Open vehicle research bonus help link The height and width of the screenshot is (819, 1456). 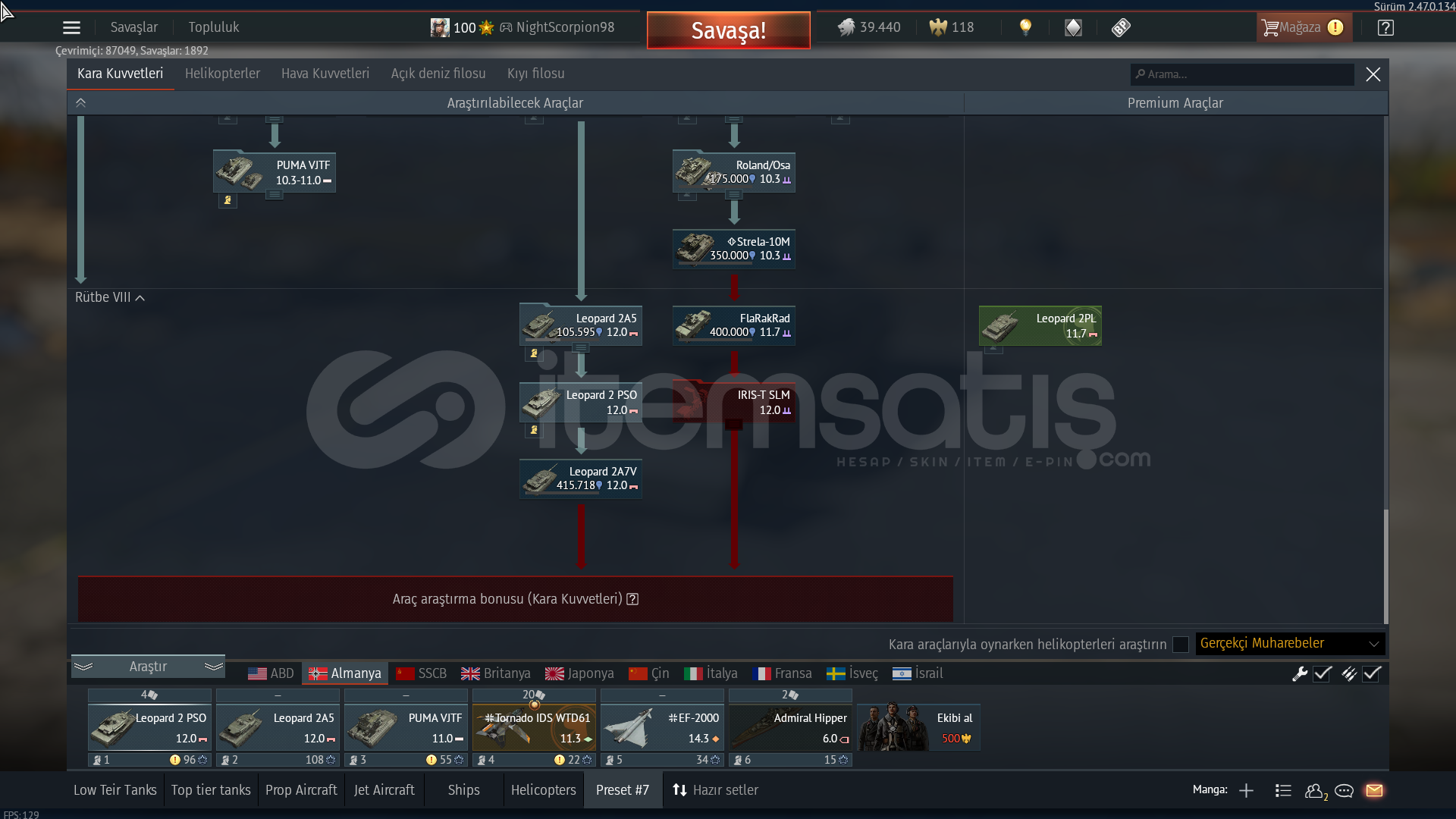(632, 599)
